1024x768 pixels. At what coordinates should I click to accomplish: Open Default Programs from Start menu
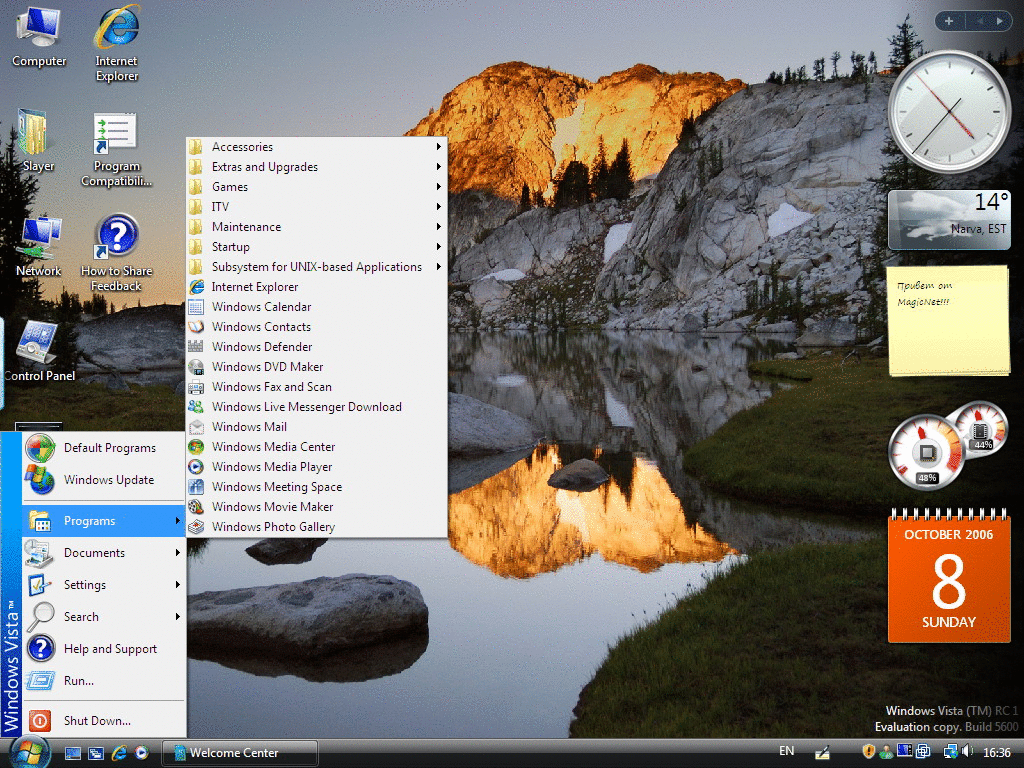pyautogui.click(x=104, y=448)
